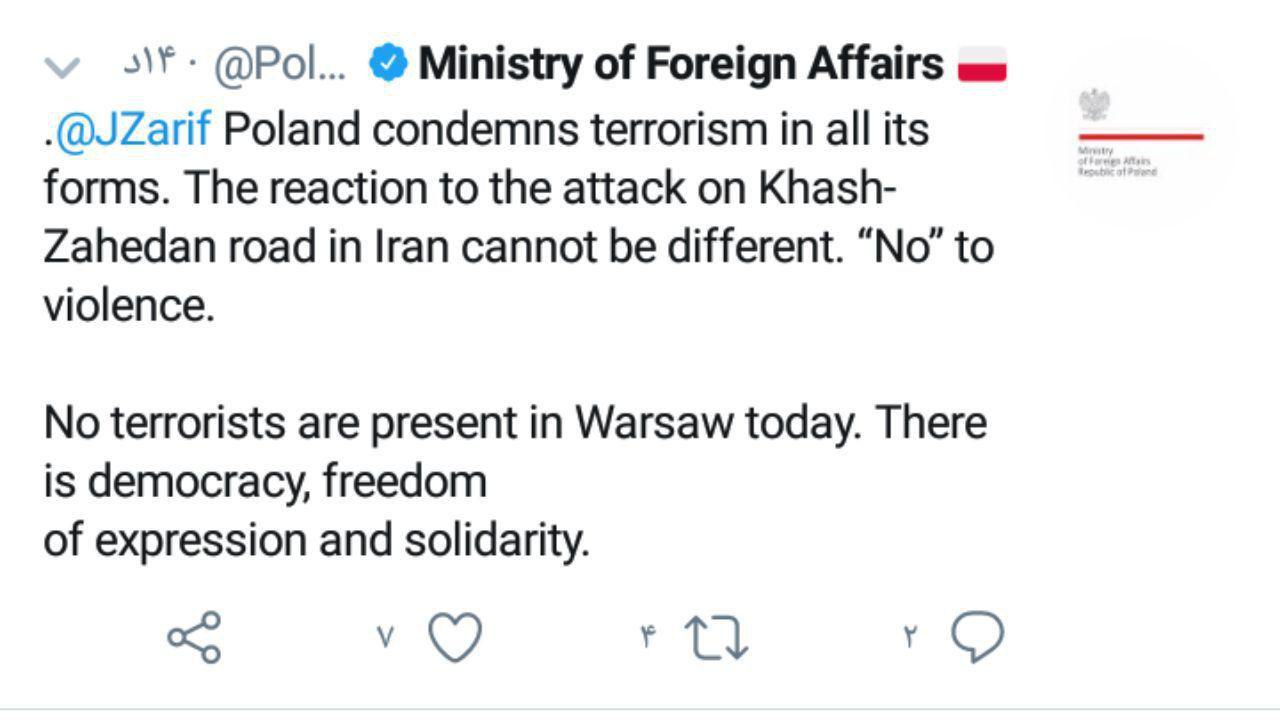Click the reply count beside the bubble

[910, 637]
